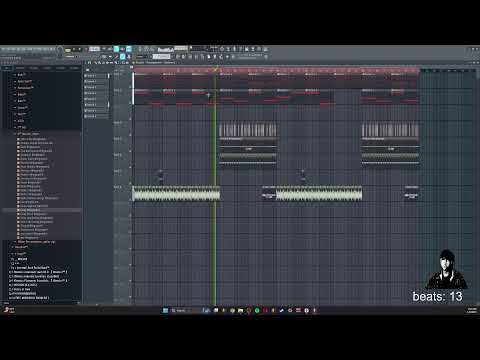The image size is (480, 360).
Task: Click the tempo display
Action: coord(94,49)
